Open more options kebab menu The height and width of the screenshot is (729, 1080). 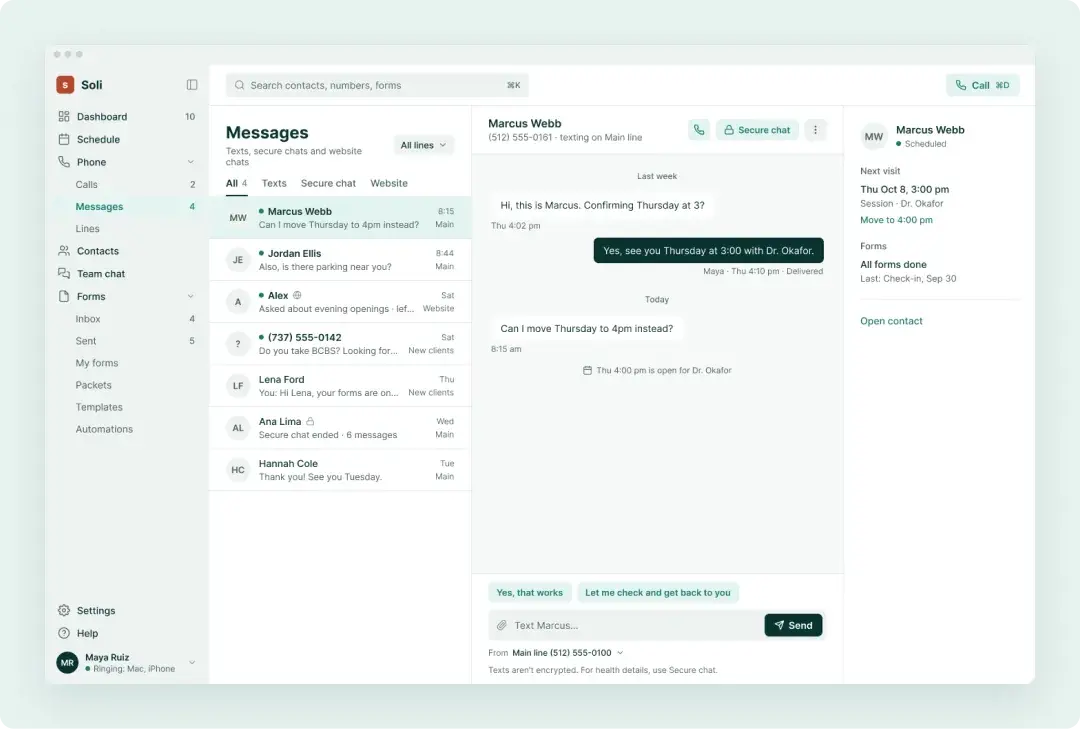pos(816,130)
